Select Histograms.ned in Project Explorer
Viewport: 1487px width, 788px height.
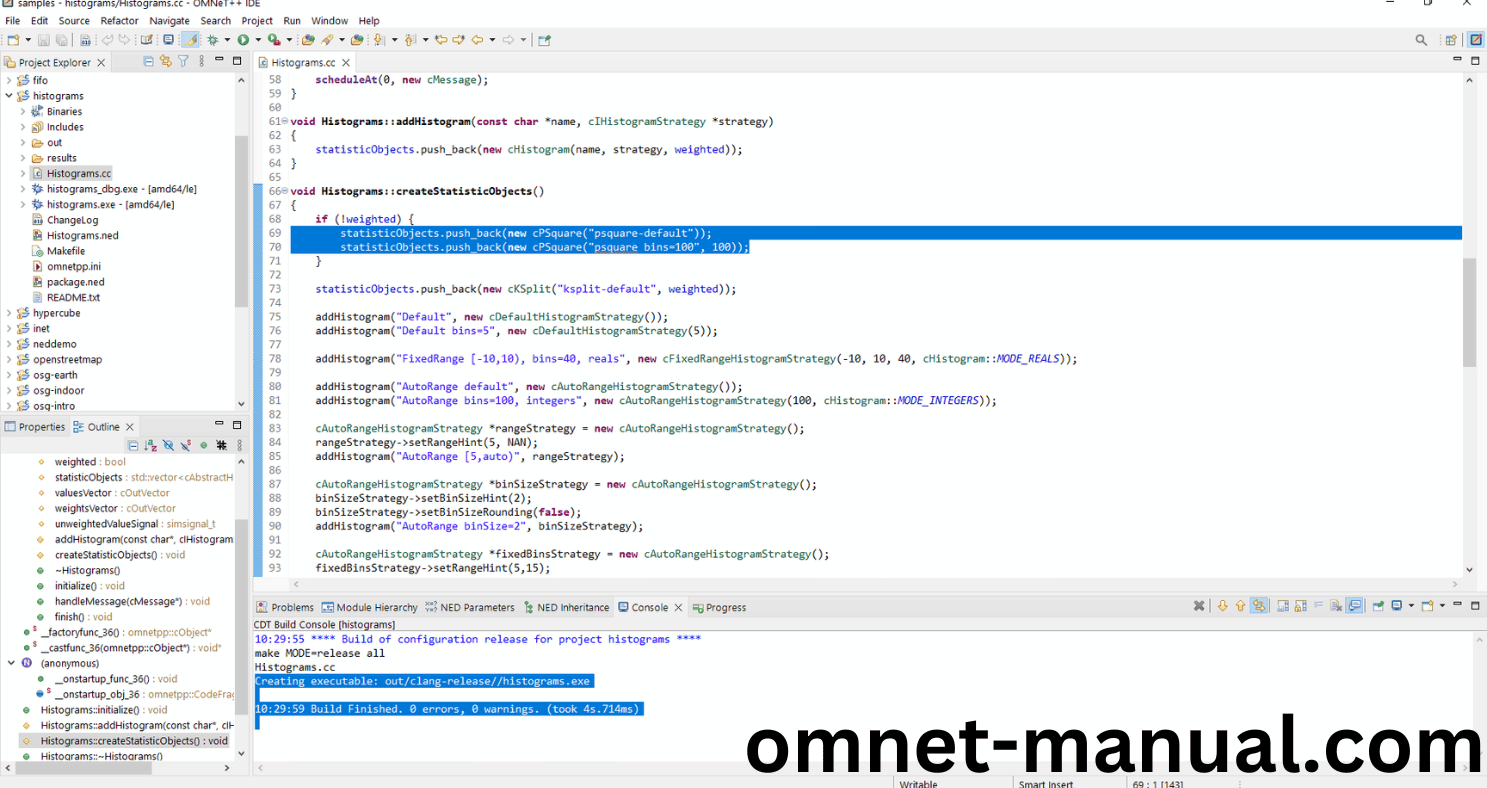[82, 235]
